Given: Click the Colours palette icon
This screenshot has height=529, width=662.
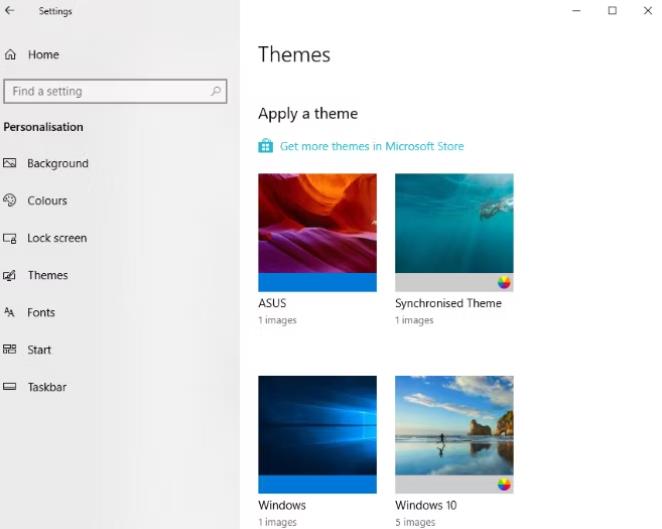Looking at the screenshot, I should click(10, 200).
